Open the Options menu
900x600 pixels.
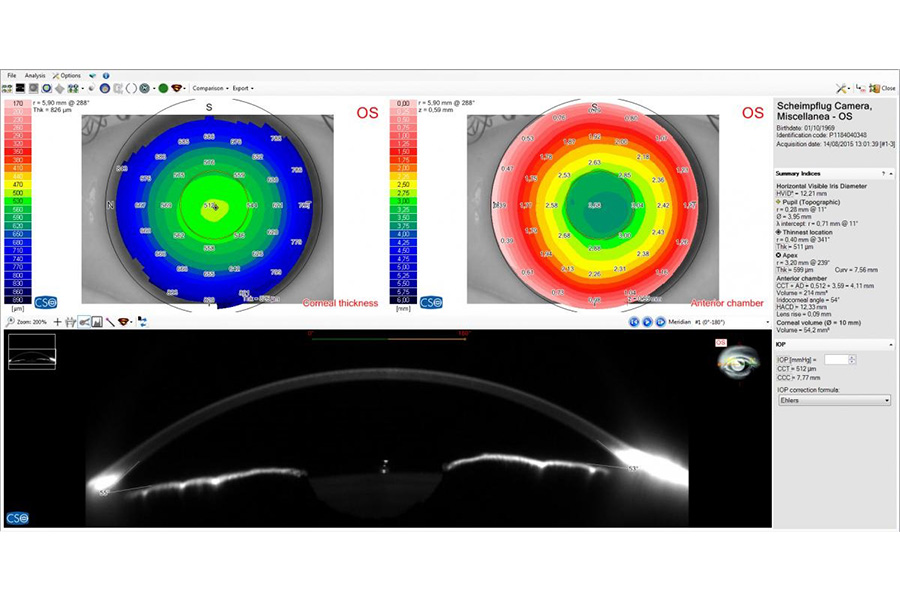click(x=67, y=75)
